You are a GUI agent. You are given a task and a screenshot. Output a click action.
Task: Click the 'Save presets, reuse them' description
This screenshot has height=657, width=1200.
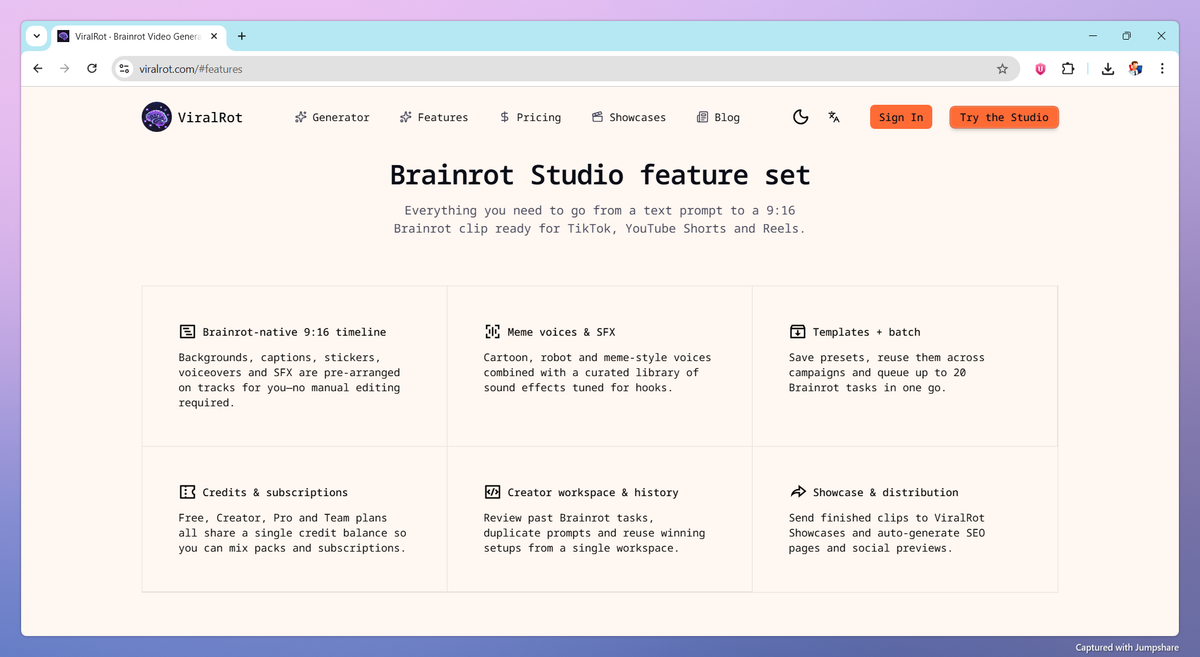pos(887,372)
